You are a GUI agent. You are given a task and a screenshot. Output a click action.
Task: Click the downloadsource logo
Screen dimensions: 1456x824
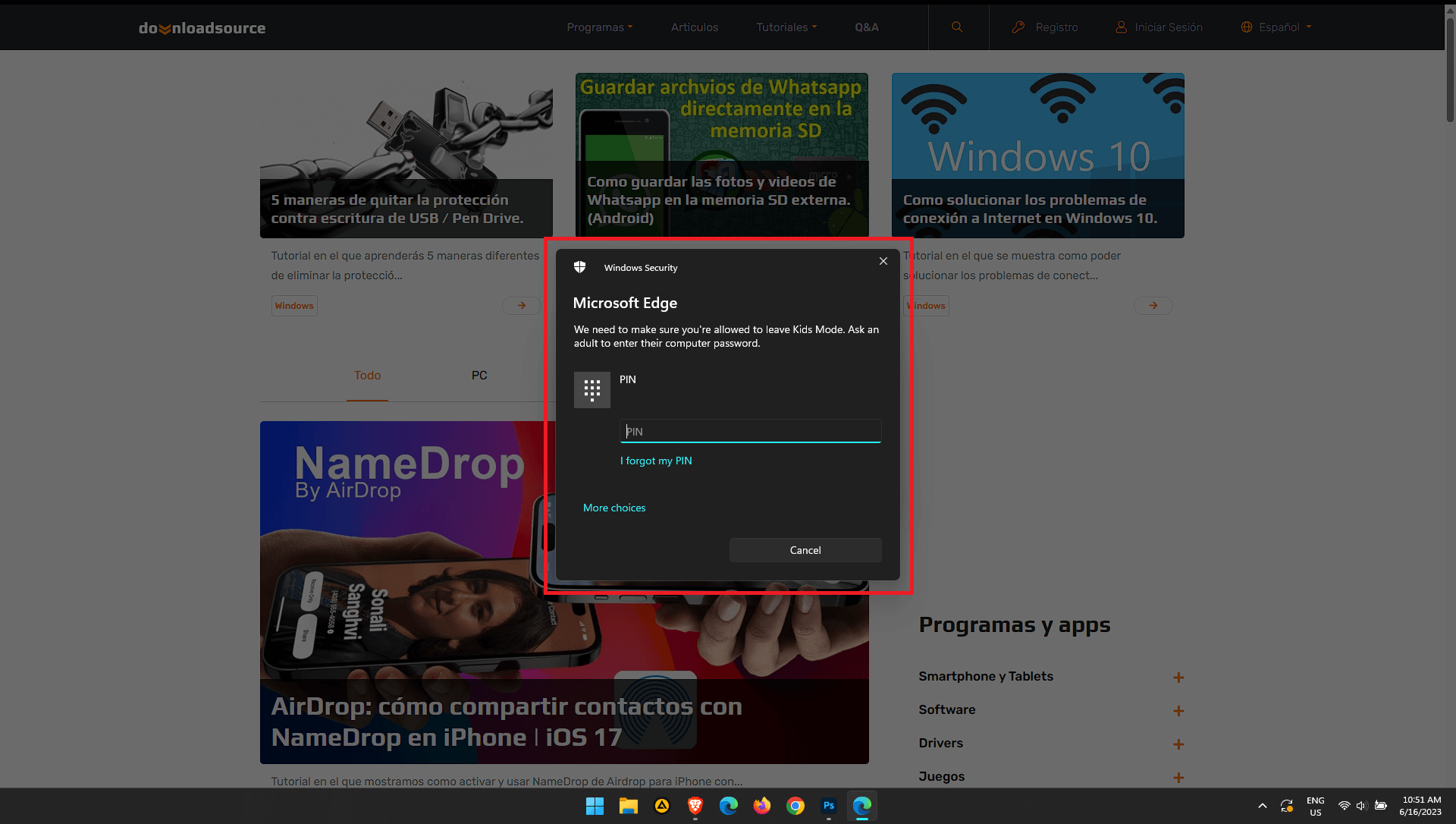tap(202, 28)
